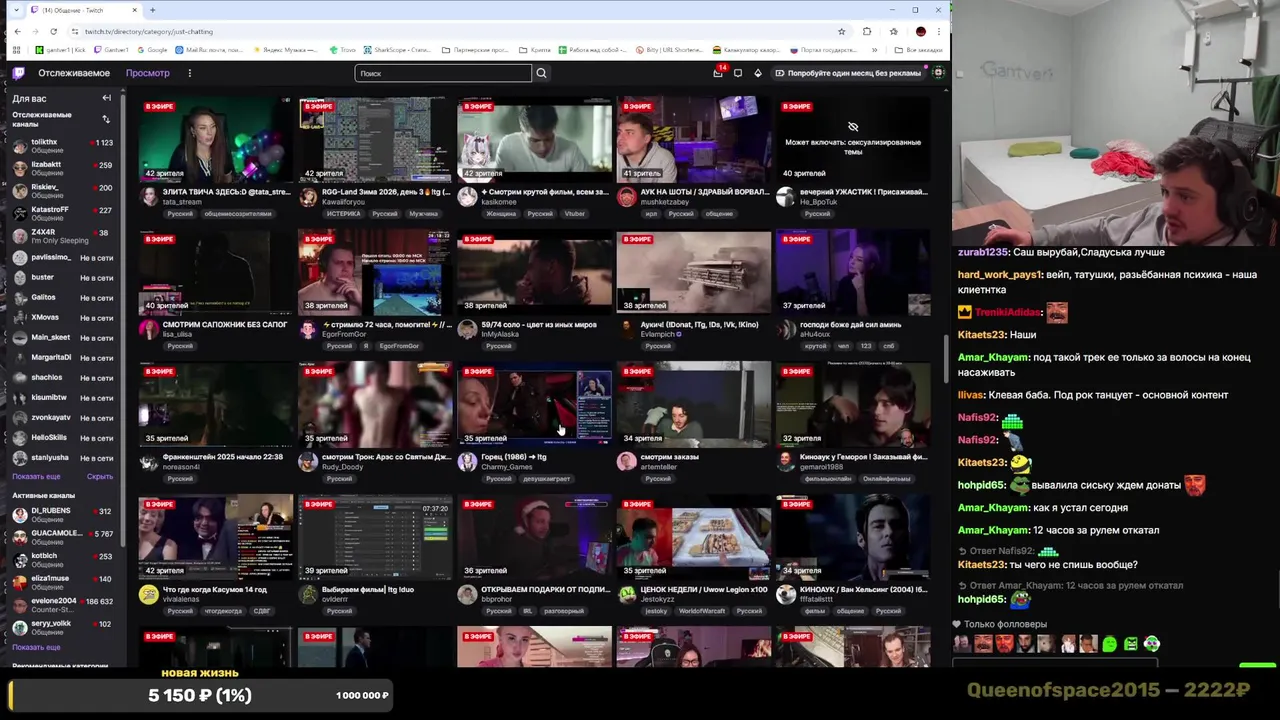This screenshot has height=720, width=1280.
Task: Open the Партнерские прог... bookmarks folder
Action: (474, 50)
